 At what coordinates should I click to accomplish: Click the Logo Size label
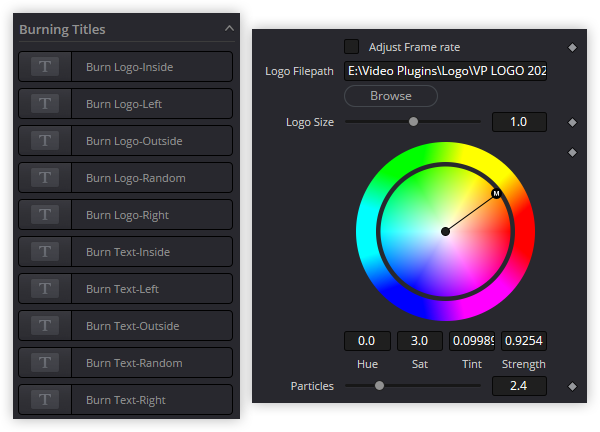tap(310, 122)
